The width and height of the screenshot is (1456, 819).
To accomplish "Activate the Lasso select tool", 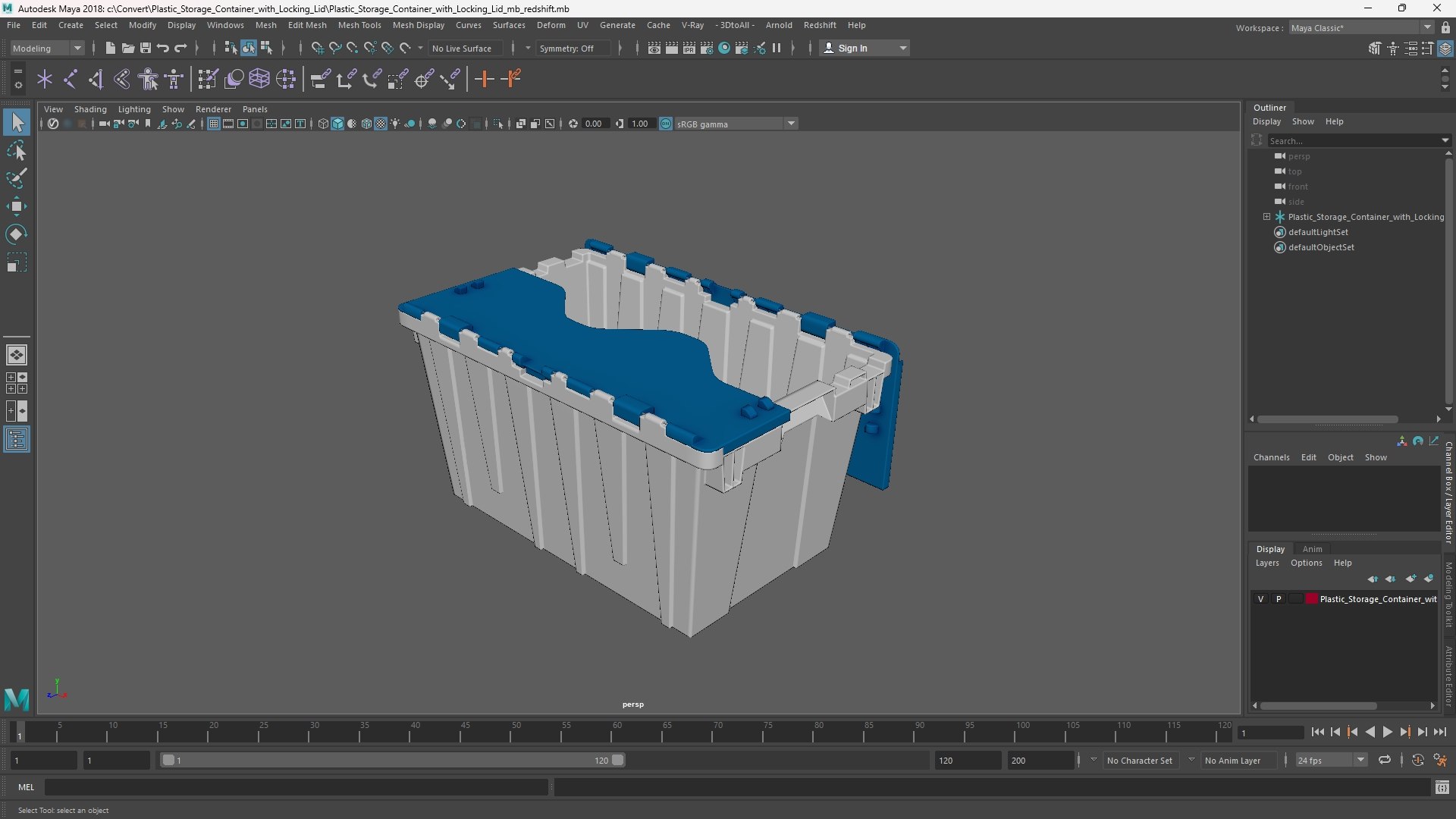I will pos(17,151).
